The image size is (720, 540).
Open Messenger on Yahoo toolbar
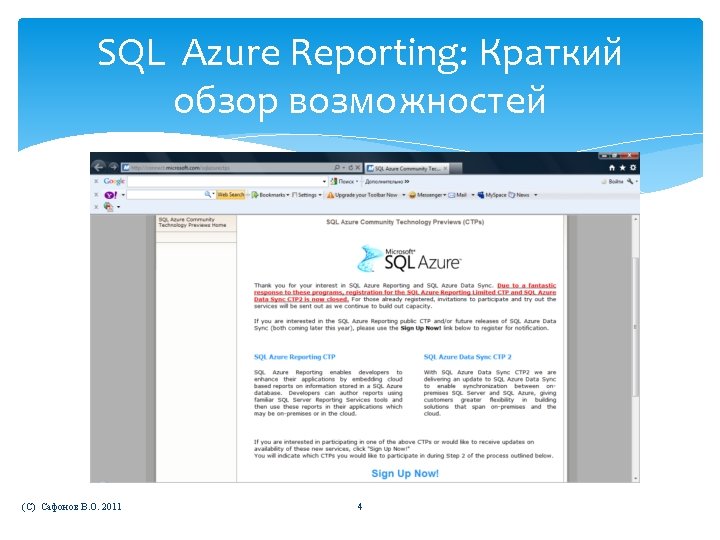428,195
